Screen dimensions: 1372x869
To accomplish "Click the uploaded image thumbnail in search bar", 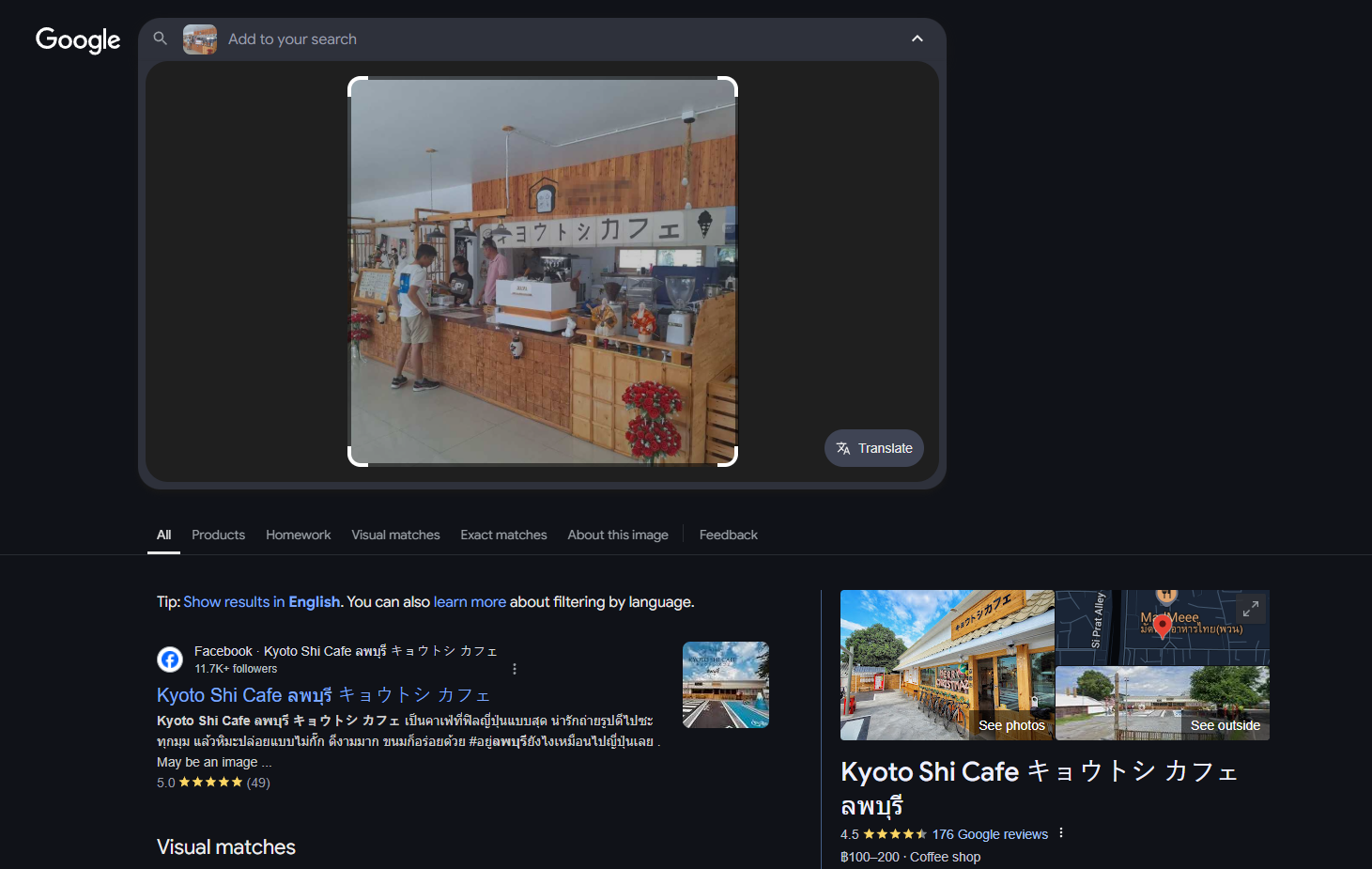I will click(x=200, y=39).
